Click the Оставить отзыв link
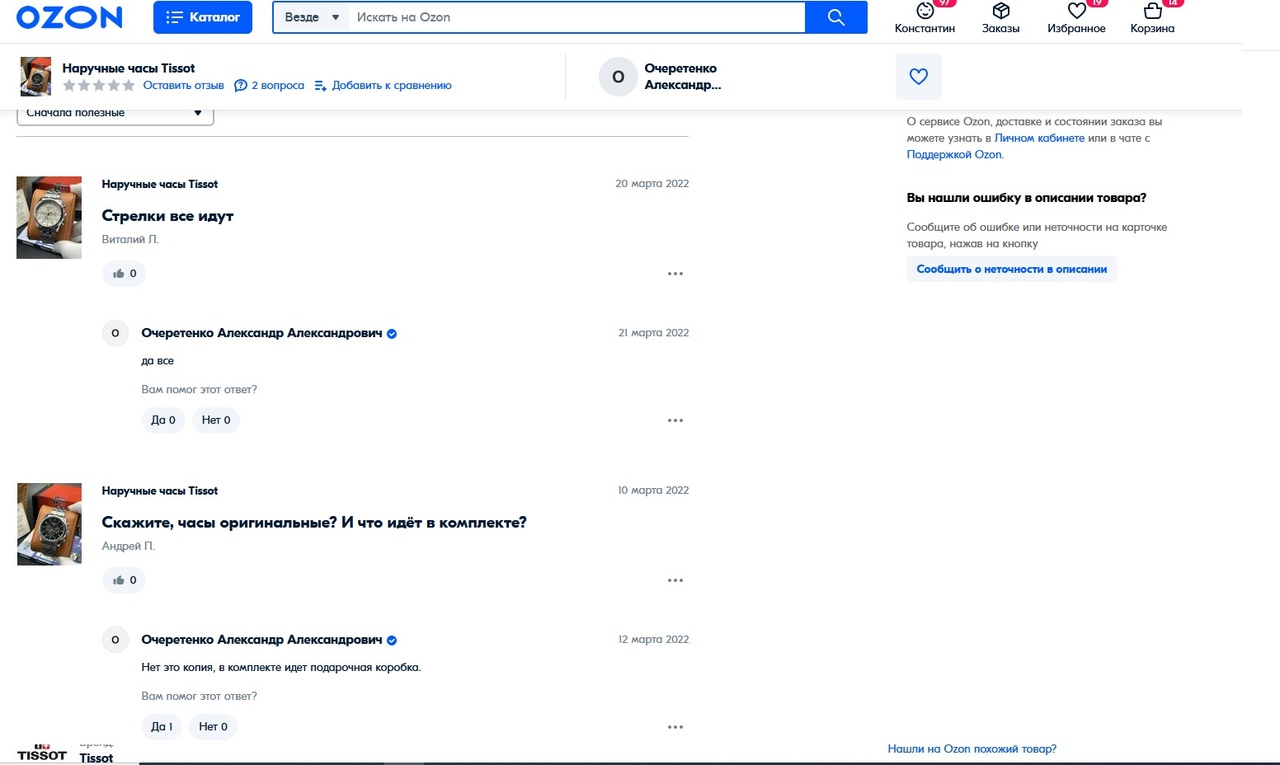This screenshot has height=765, width=1280. pyautogui.click(x=183, y=86)
